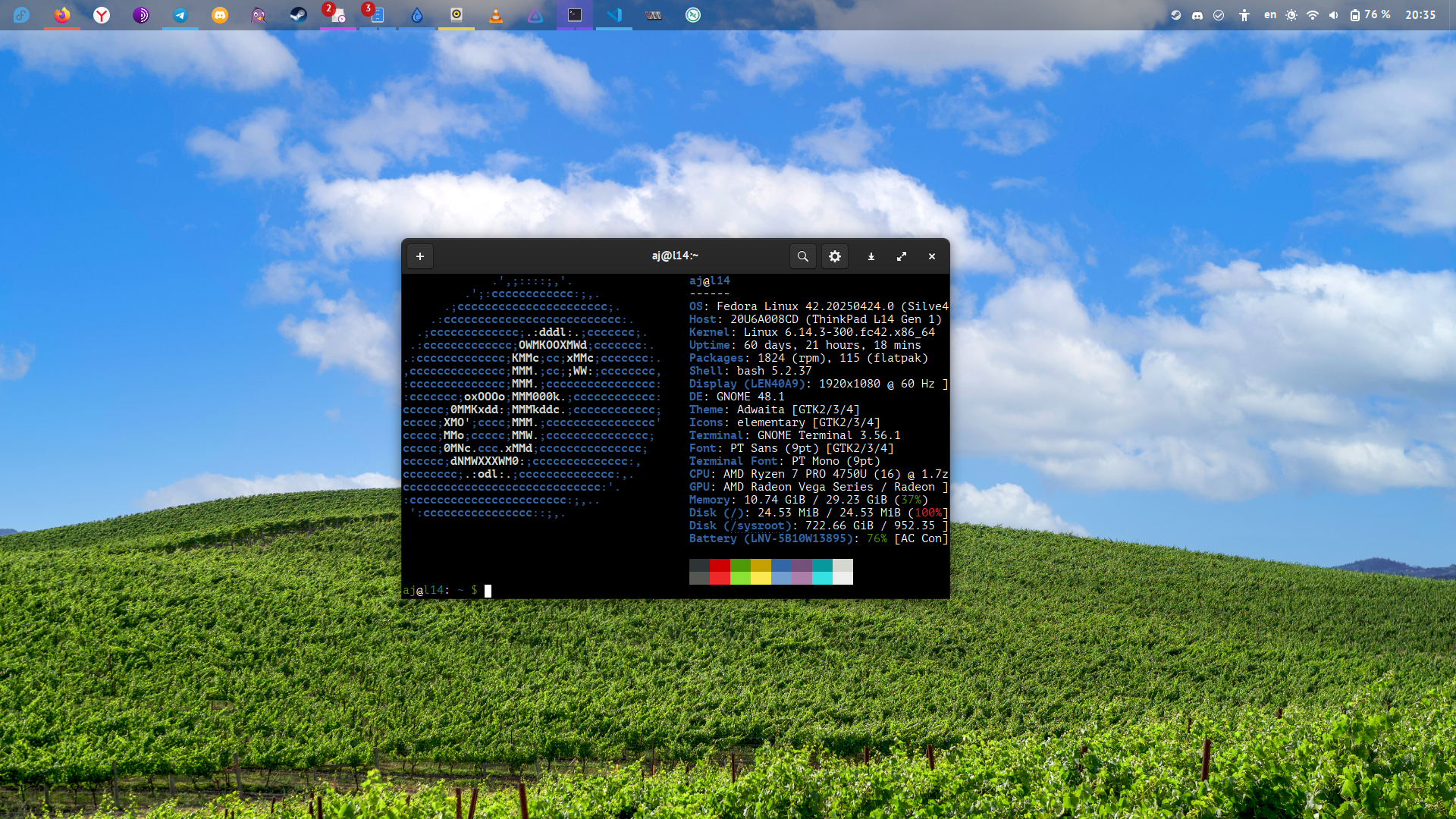
Task: Open Visual Studio Code from panel
Action: click(x=614, y=15)
